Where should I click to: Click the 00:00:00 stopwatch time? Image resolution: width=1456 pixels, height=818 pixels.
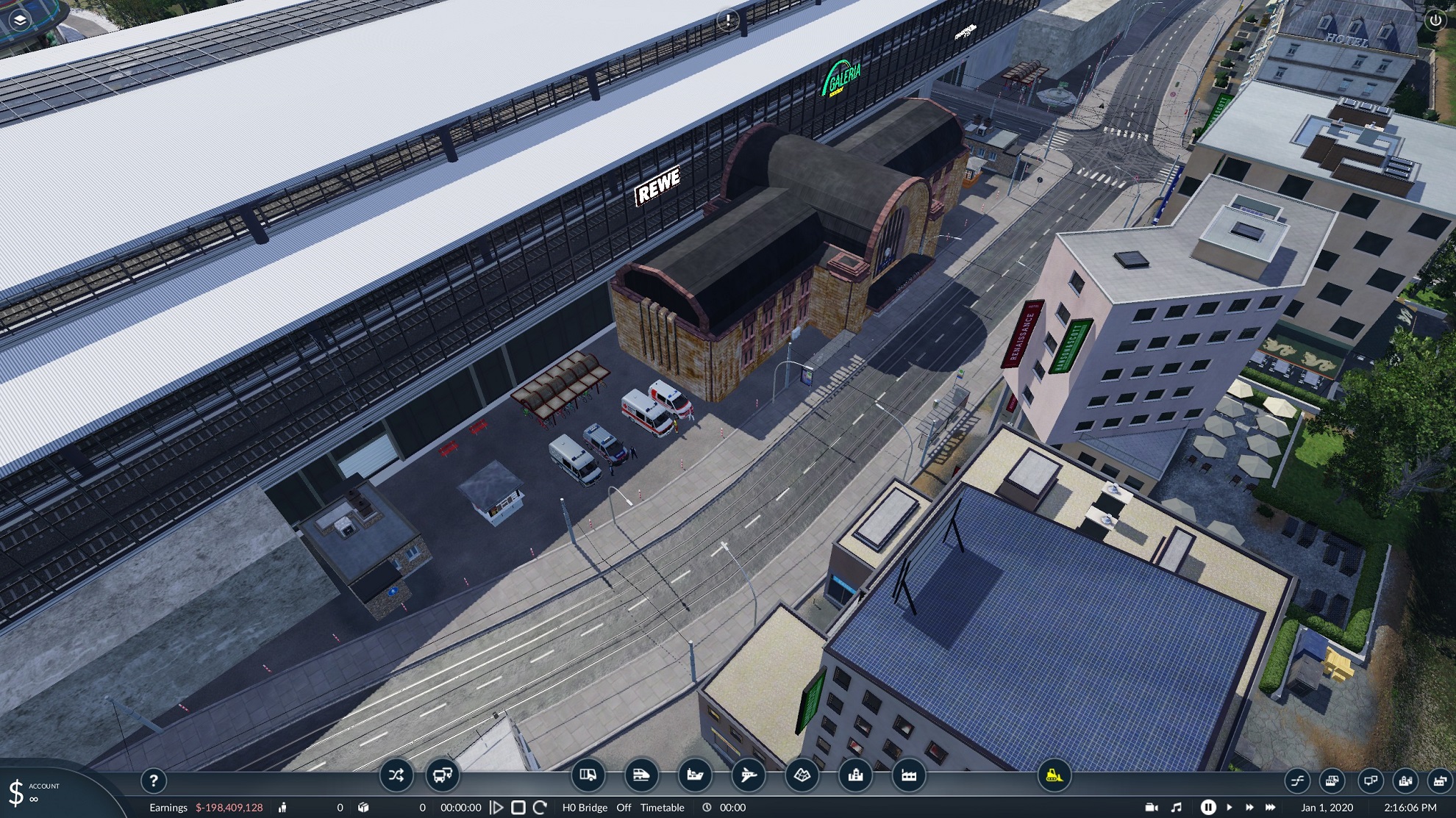[460, 808]
